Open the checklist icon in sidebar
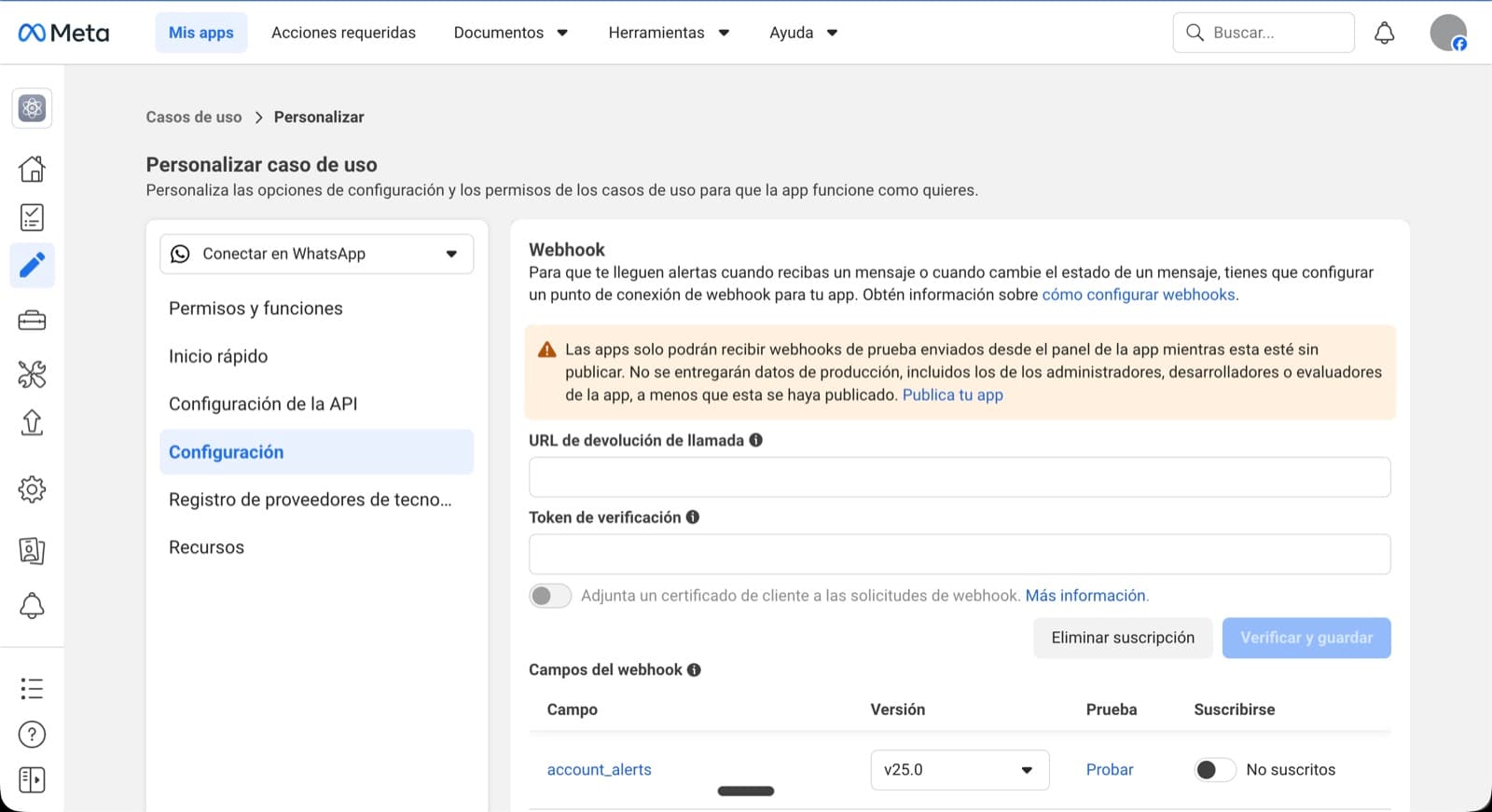 [x=32, y=217]
